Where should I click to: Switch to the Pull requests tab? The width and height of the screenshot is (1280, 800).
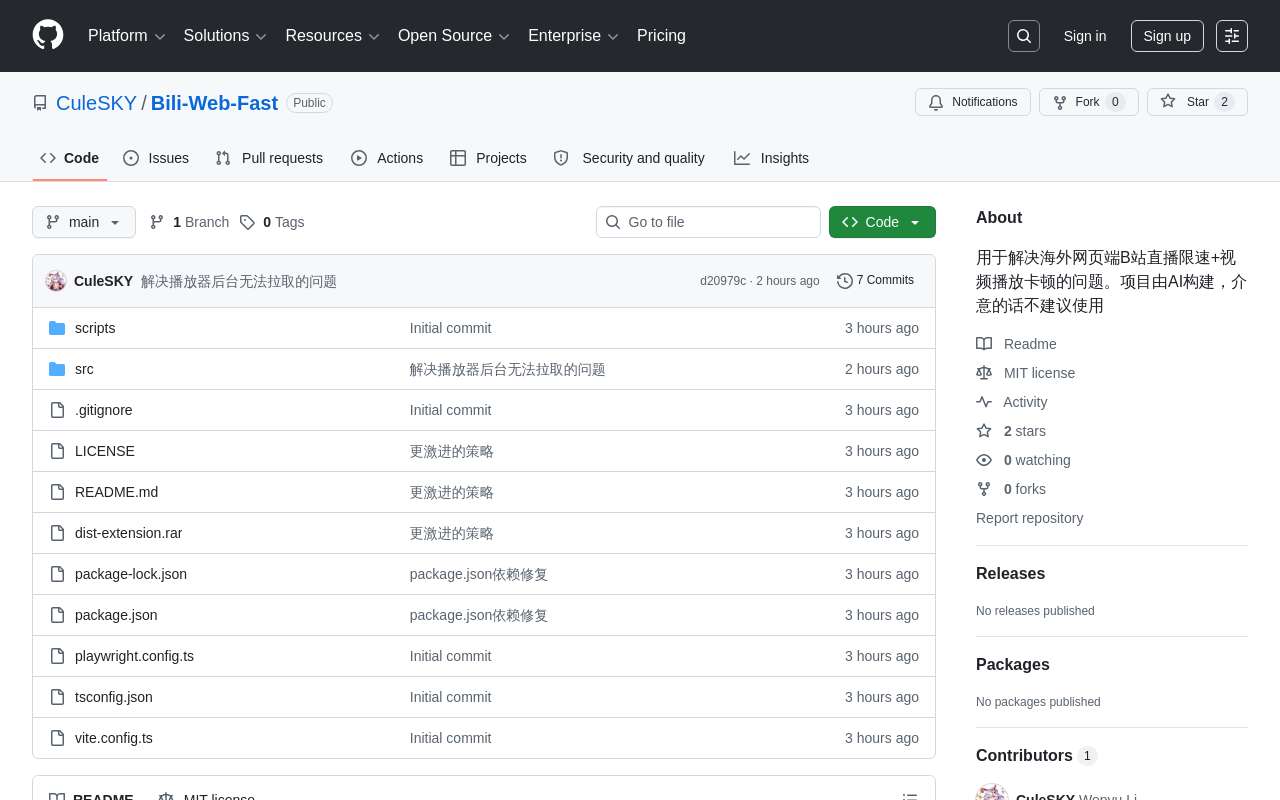269,158
